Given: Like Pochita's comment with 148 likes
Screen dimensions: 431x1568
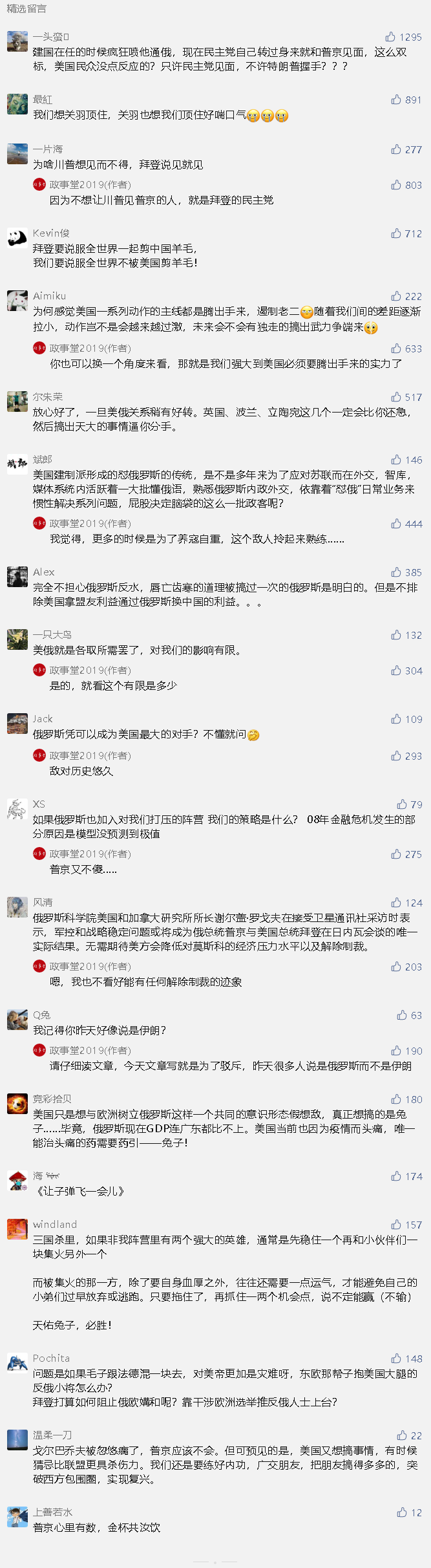Looking at the screenshot, I should 396,1359.
